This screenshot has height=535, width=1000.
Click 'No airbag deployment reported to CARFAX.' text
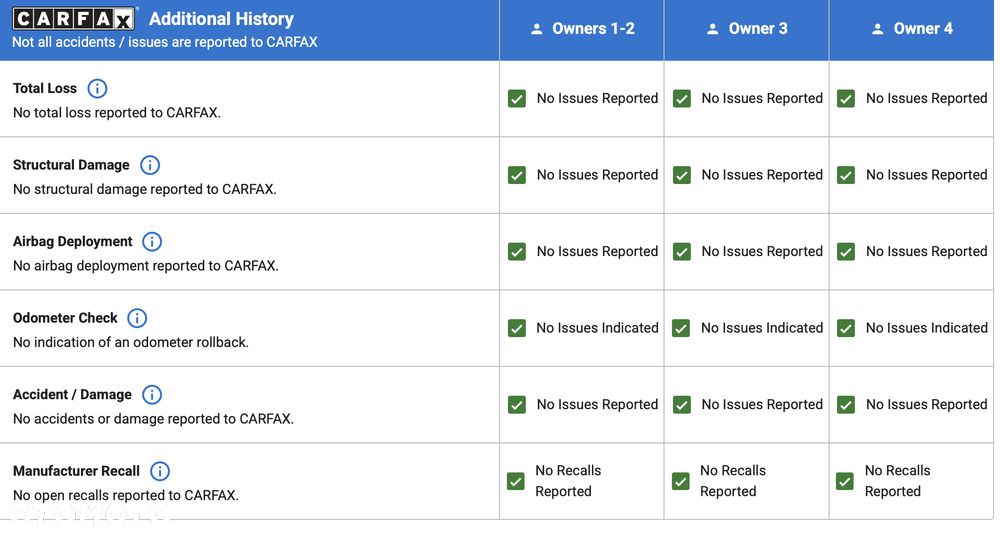pyautogui.click(x=145, y=266)
